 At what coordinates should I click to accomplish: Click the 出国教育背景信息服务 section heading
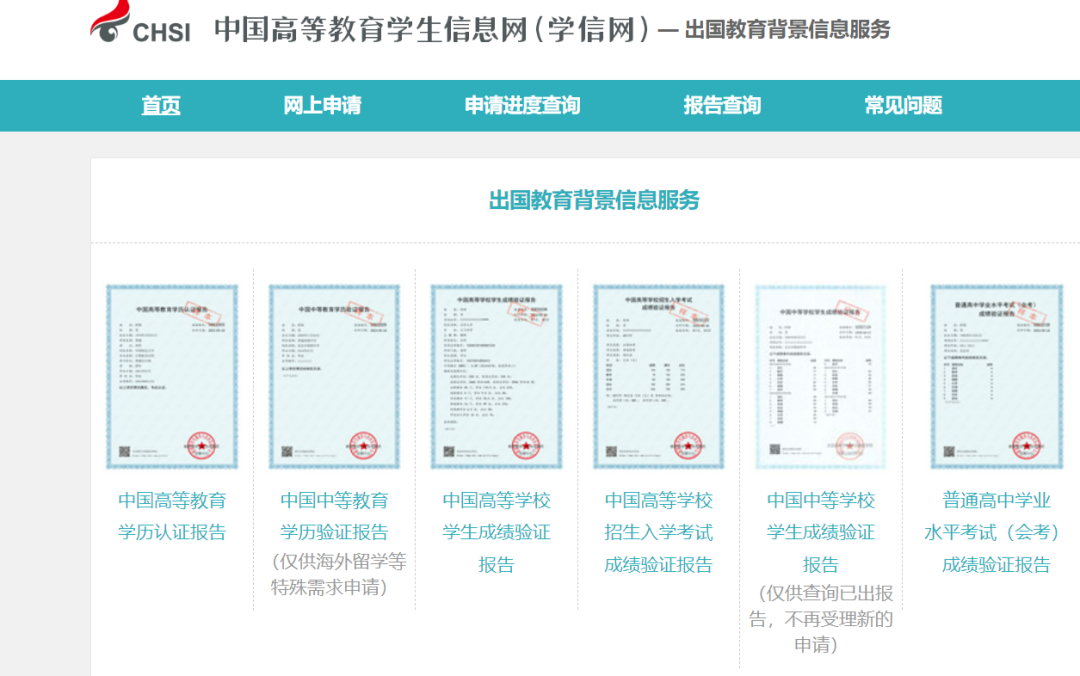click(594, 201)
